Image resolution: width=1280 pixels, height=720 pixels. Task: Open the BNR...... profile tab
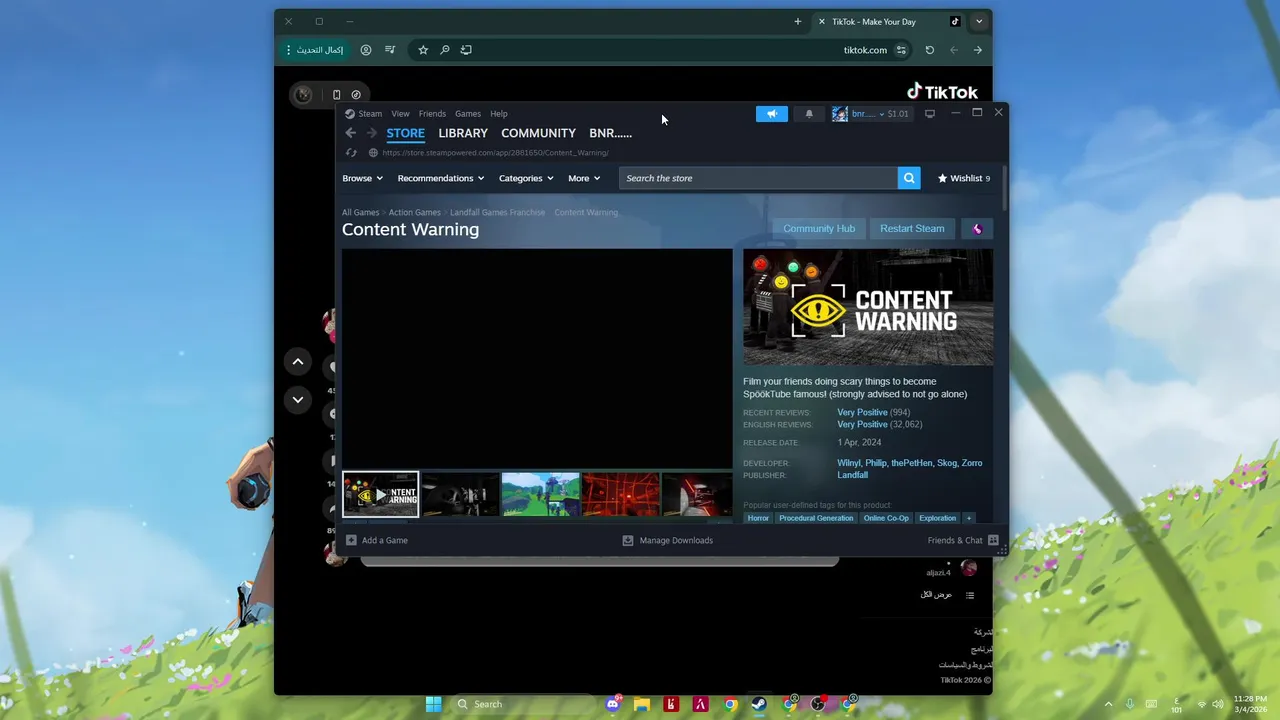(610, 133)
